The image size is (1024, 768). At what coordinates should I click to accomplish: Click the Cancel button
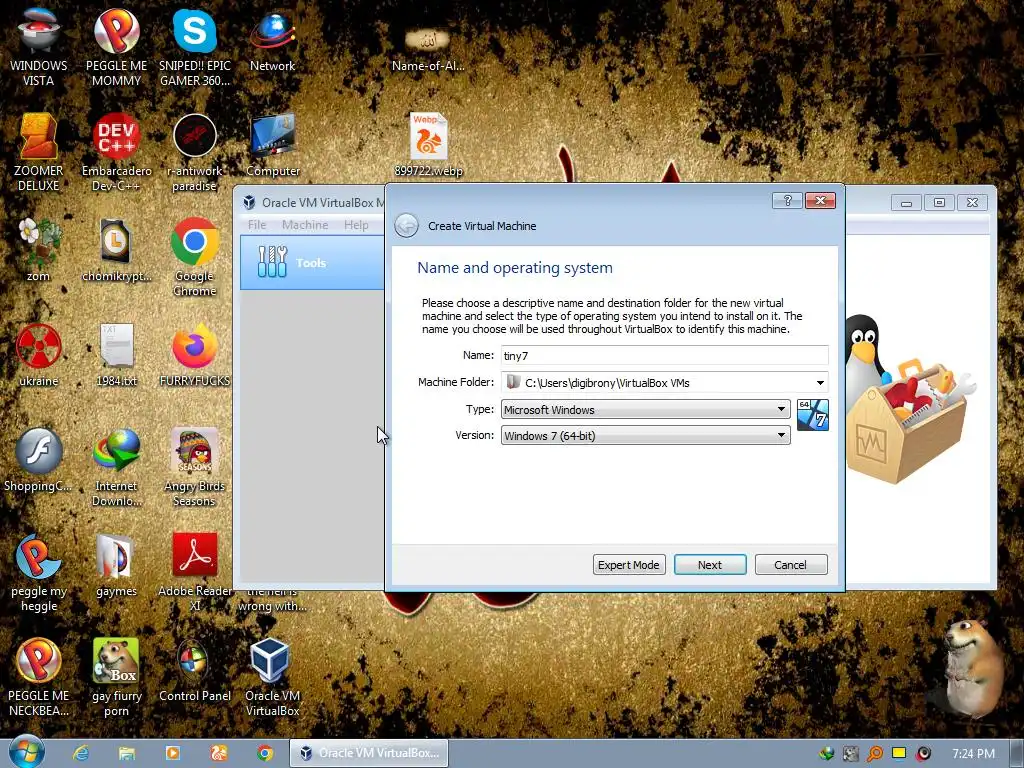(x=791, y=565)
